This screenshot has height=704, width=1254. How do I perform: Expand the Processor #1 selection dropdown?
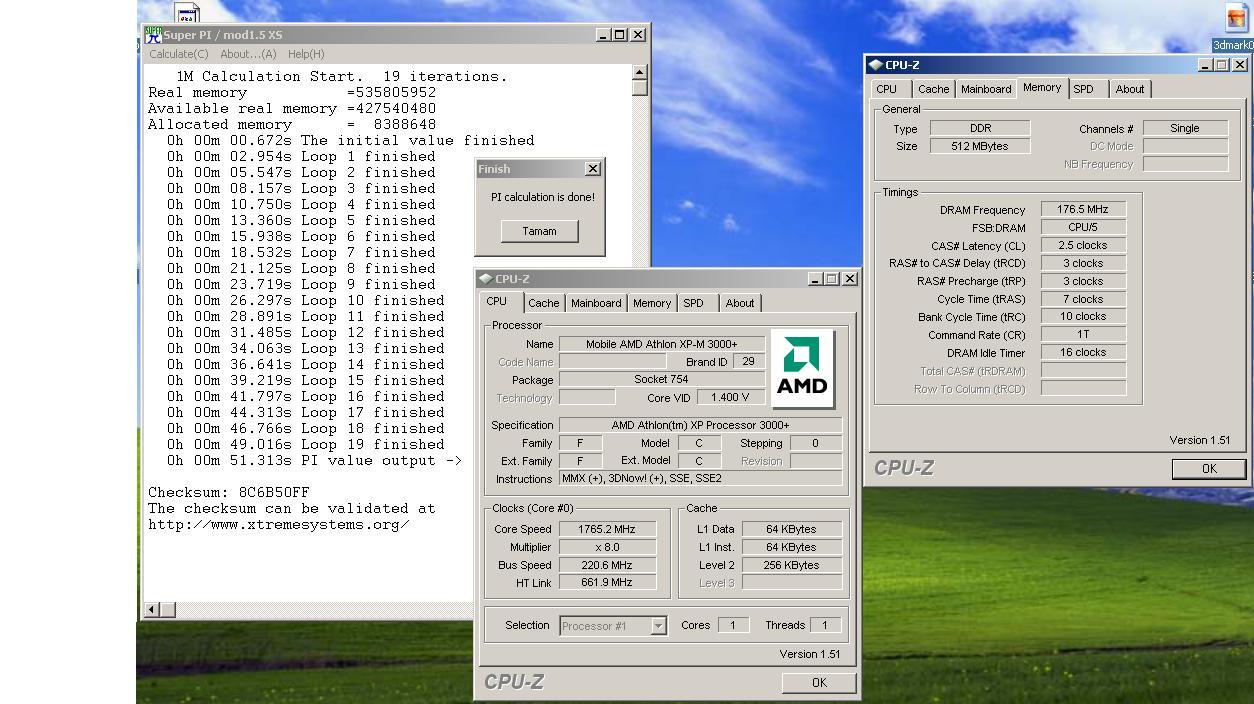pos(658,626)
